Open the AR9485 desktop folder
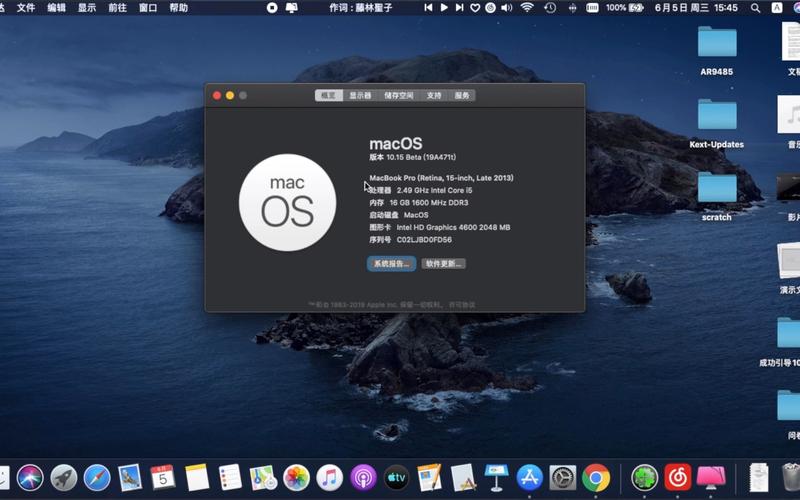Viewport: 800px width, 500px height. 717,51
